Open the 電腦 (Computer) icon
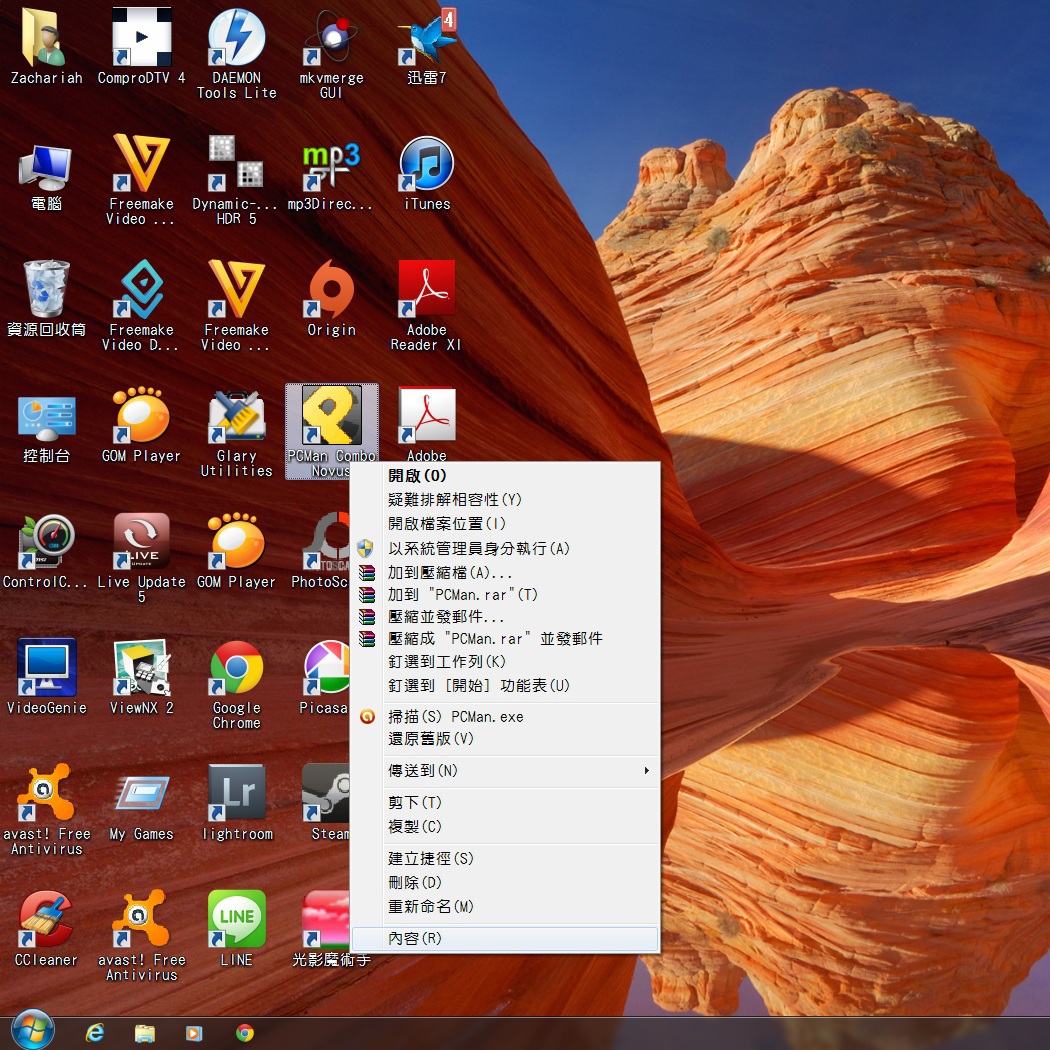Image resolution: width=1050 pixels, height=1050 pixels. pyautogui.click(x=46, y=175)
